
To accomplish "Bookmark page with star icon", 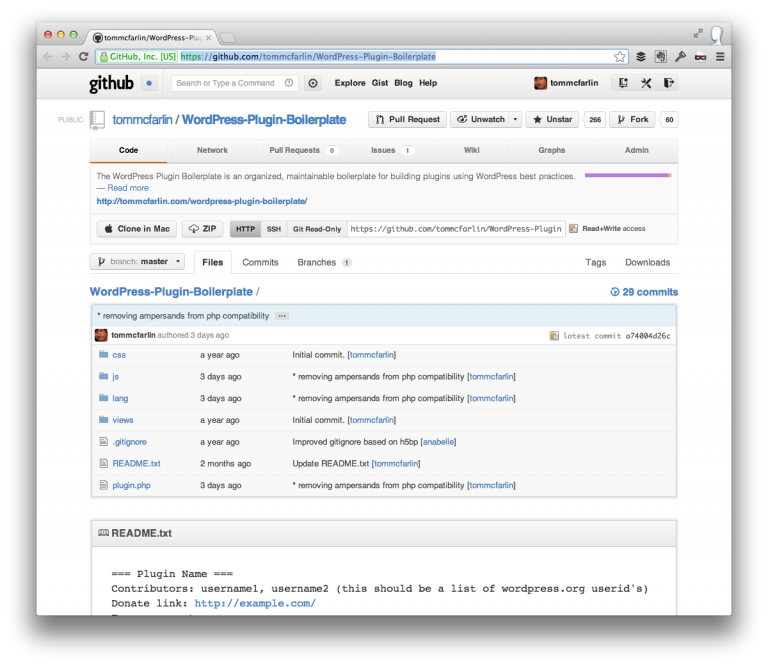I will pyautogui.click(x=620, y=57).
